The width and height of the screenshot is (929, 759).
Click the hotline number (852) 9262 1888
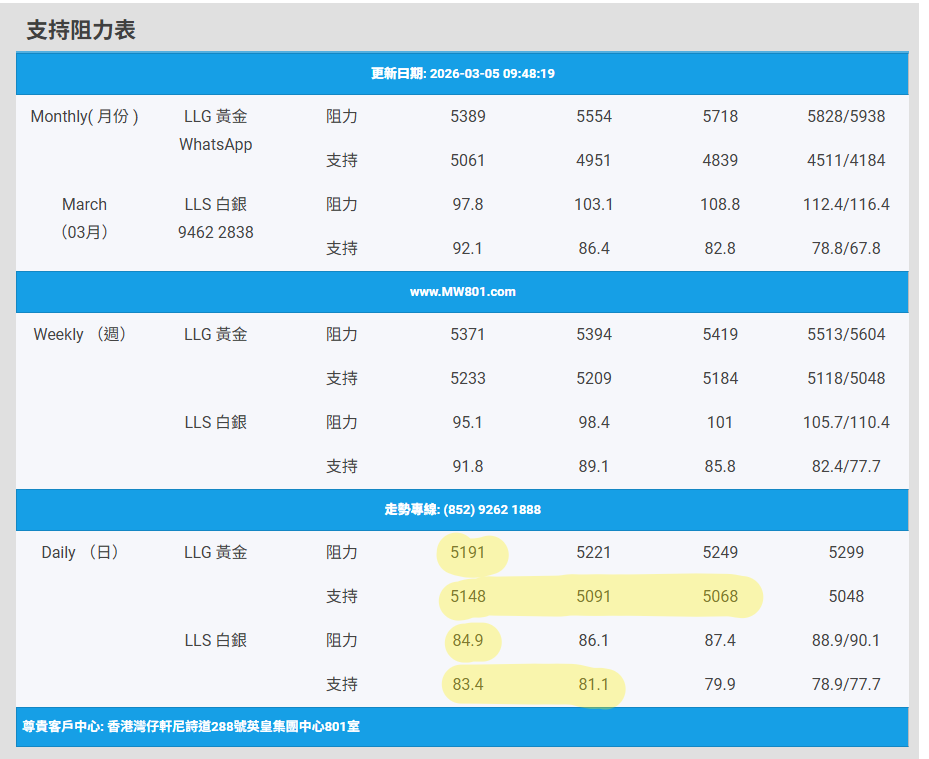pyautogui.click(x=462, y=510)
